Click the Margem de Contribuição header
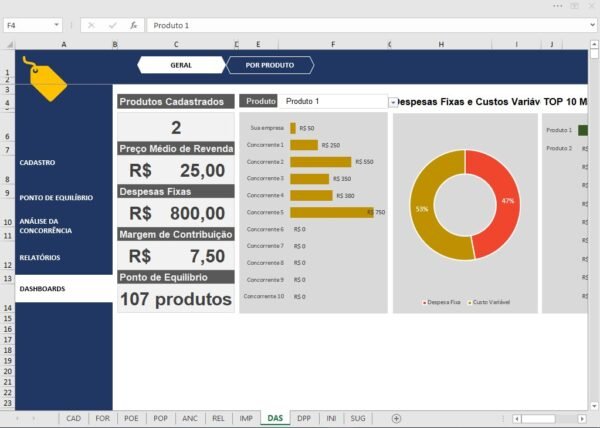 tap(176, 234)
